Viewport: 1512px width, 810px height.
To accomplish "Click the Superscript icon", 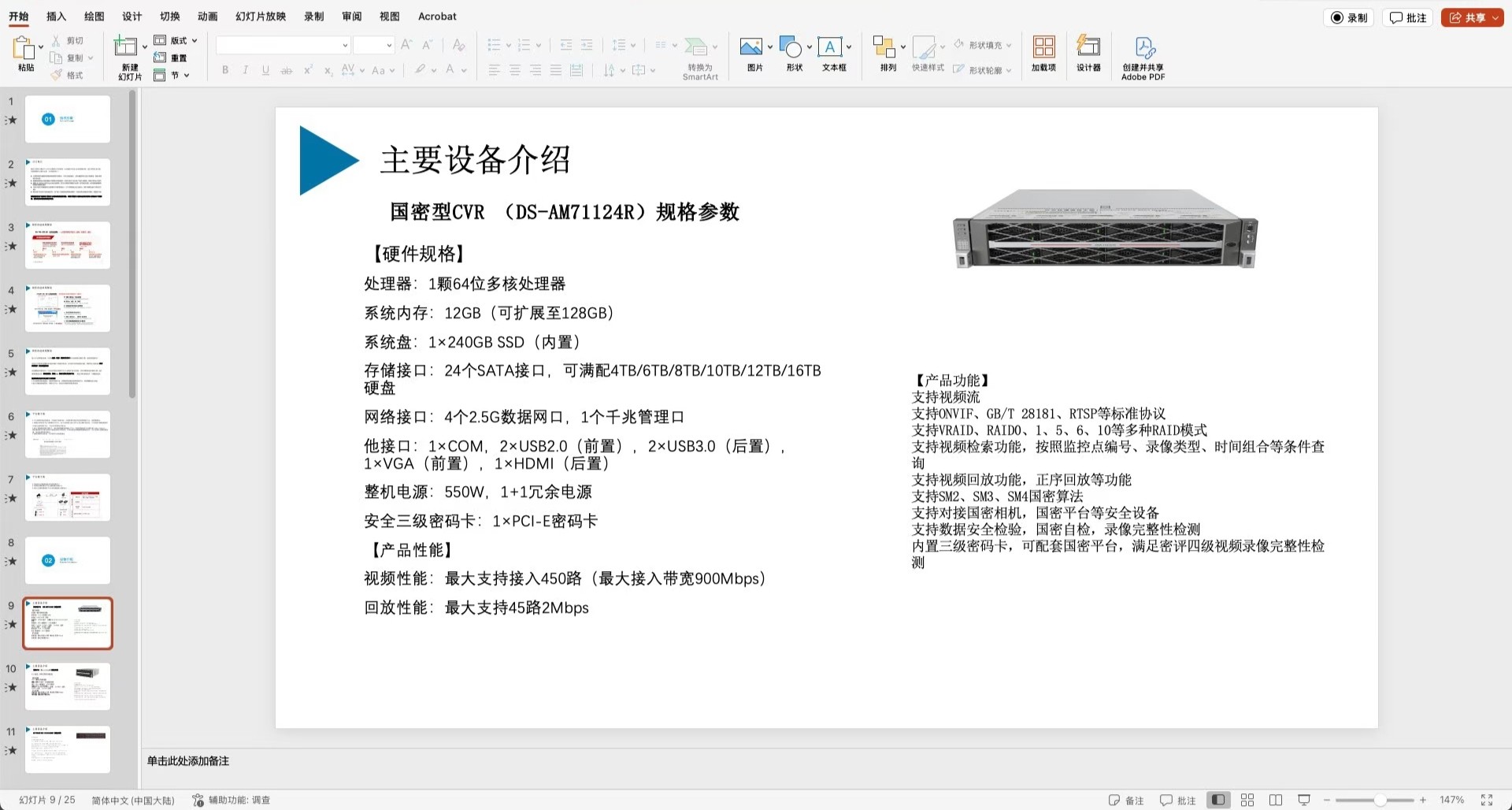I will point(308,70).
